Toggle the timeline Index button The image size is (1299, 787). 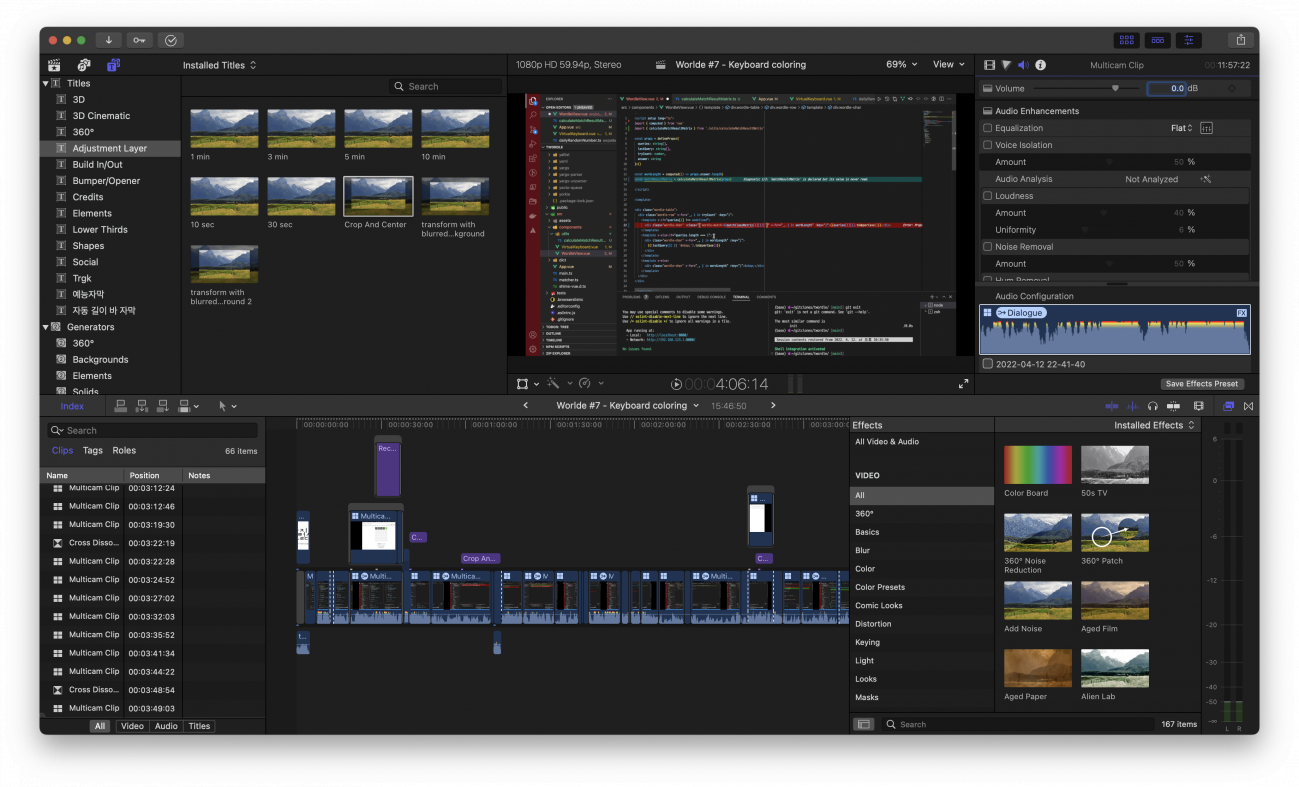click(72, 406)
